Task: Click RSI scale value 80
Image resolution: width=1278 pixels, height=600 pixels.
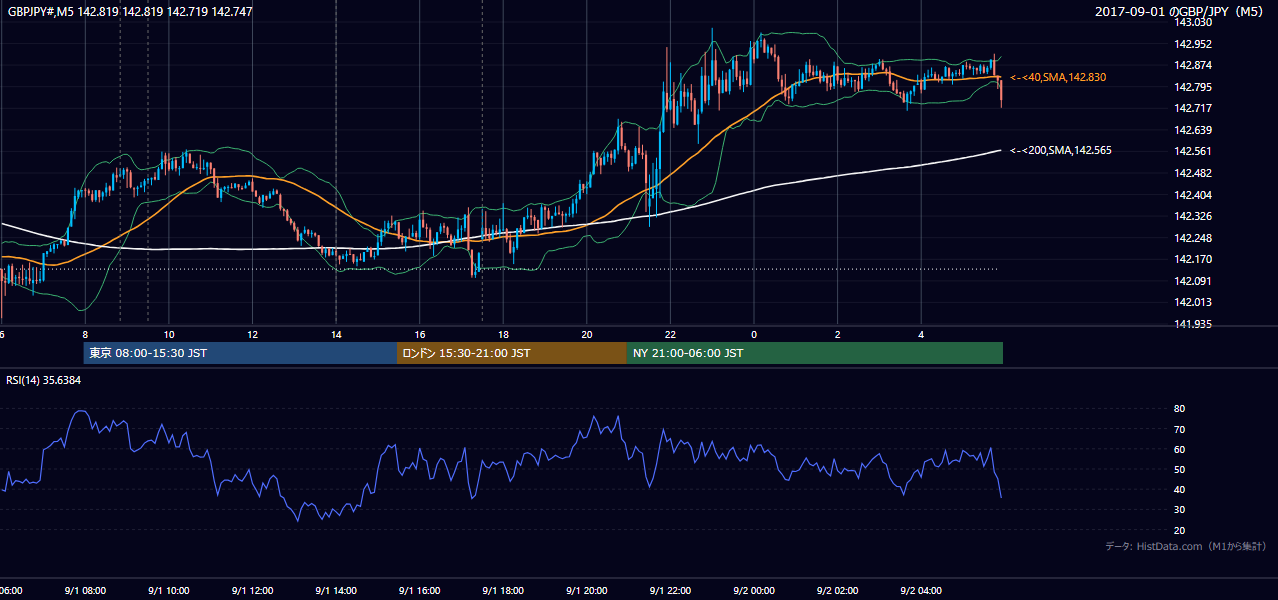Action: click(1179, 409)
